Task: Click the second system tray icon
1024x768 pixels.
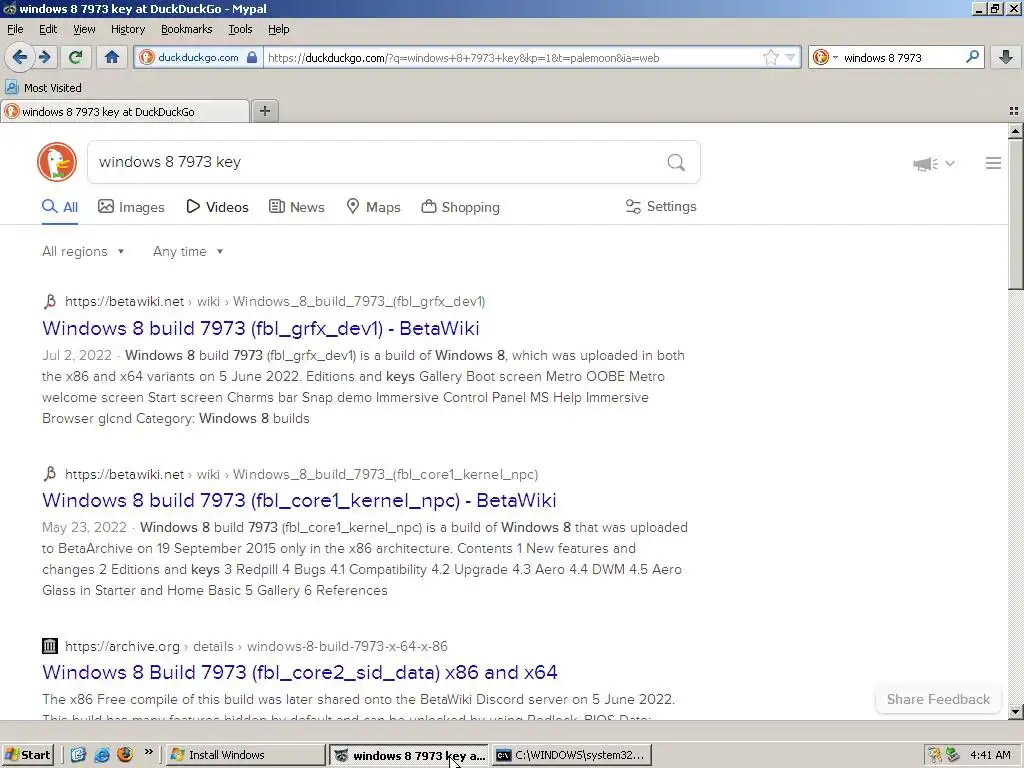Action: (953, 755)
